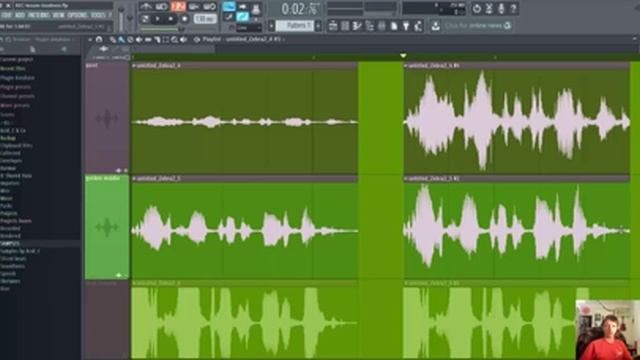Open the scissors audio editor icon
The height and width of the screenshot is (360, 640).
click(489, 8)
